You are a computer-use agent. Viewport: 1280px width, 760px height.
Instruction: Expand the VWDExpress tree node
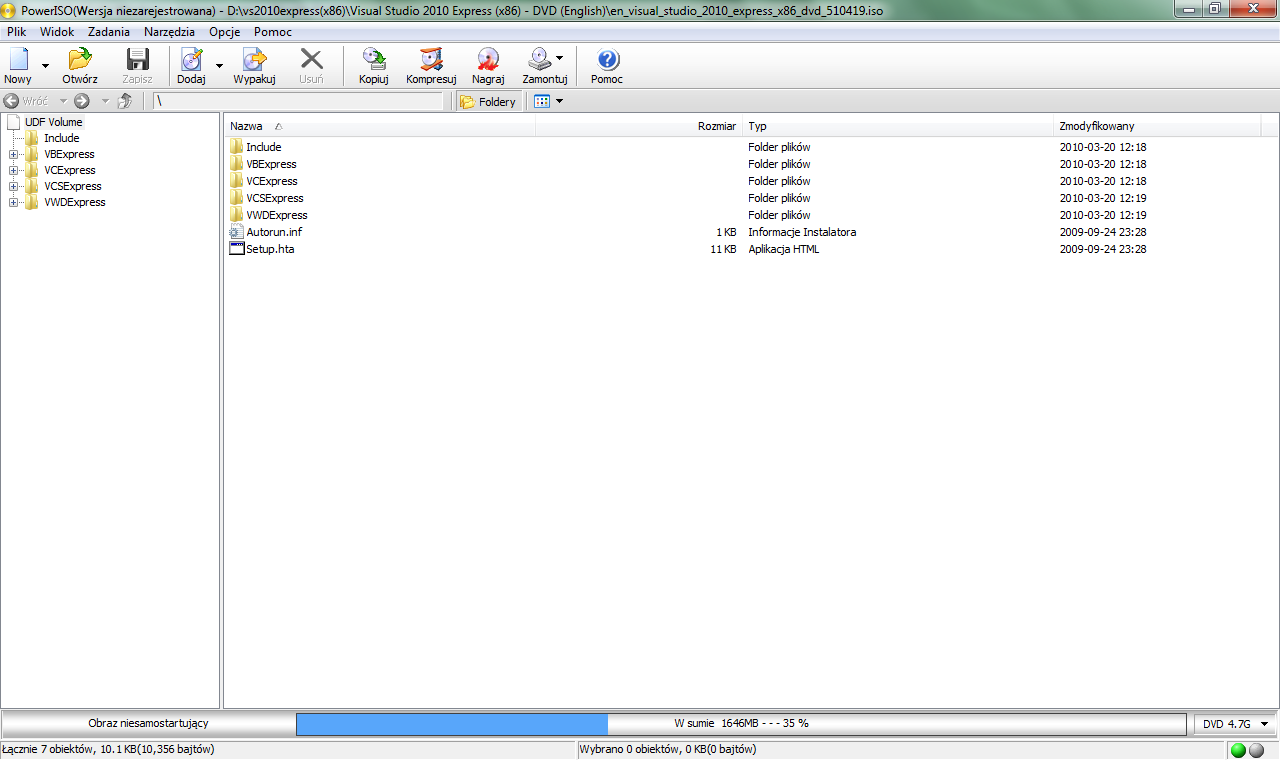click(x=14, y=203)
